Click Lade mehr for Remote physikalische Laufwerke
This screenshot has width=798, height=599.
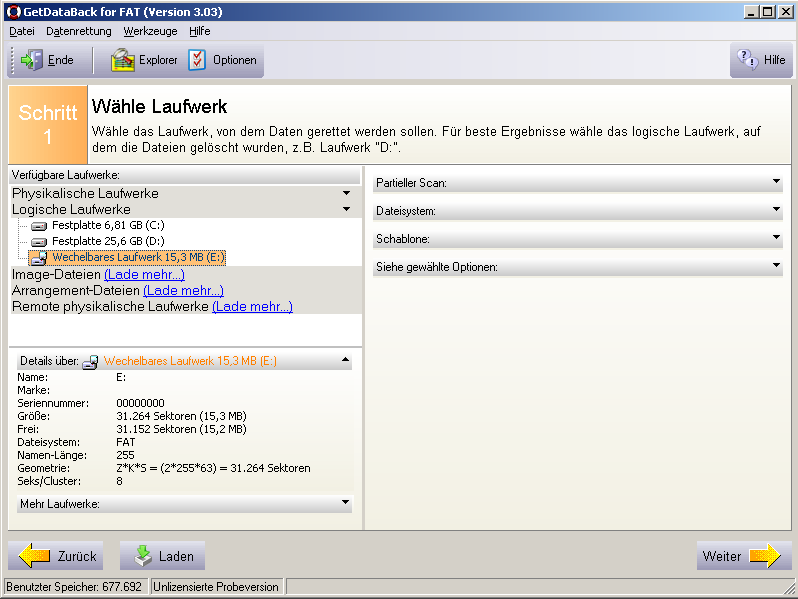click(252, 307)
